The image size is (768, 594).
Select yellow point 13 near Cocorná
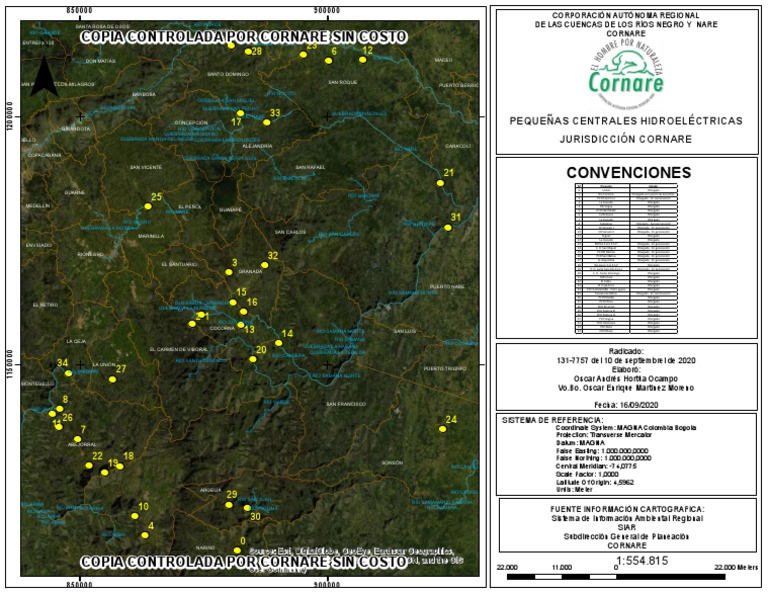[240, 325]
